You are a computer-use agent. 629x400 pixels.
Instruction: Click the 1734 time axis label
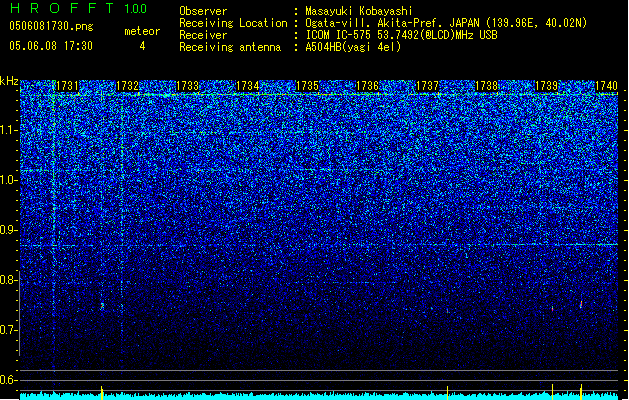coord(248,86)
